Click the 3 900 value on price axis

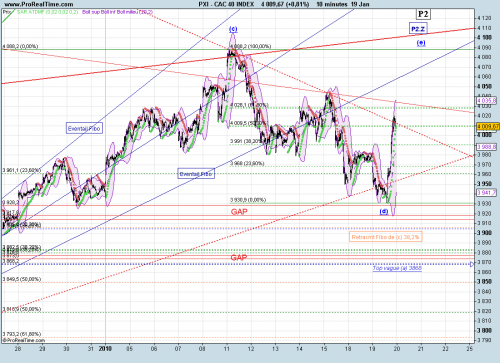pyautogui.click(x=484, y=233)
